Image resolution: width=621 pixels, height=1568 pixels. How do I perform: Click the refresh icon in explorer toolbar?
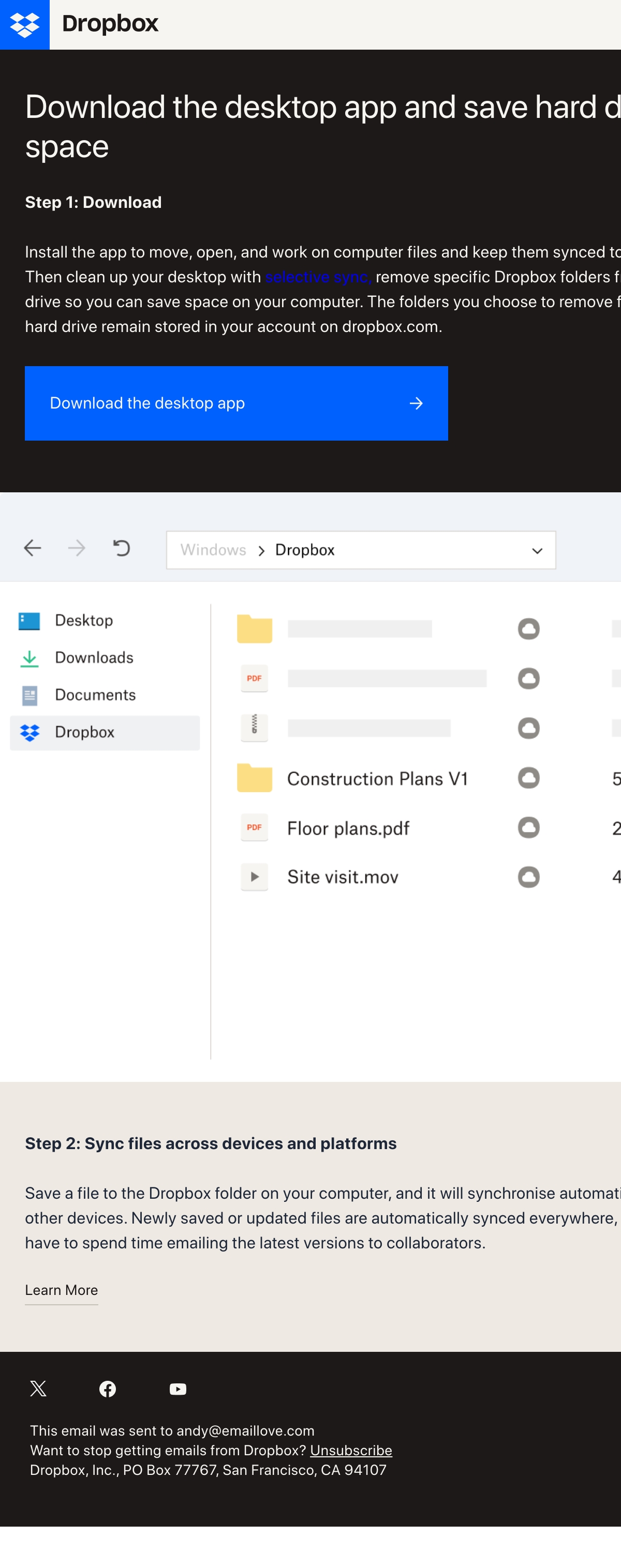tap(122, 548)
